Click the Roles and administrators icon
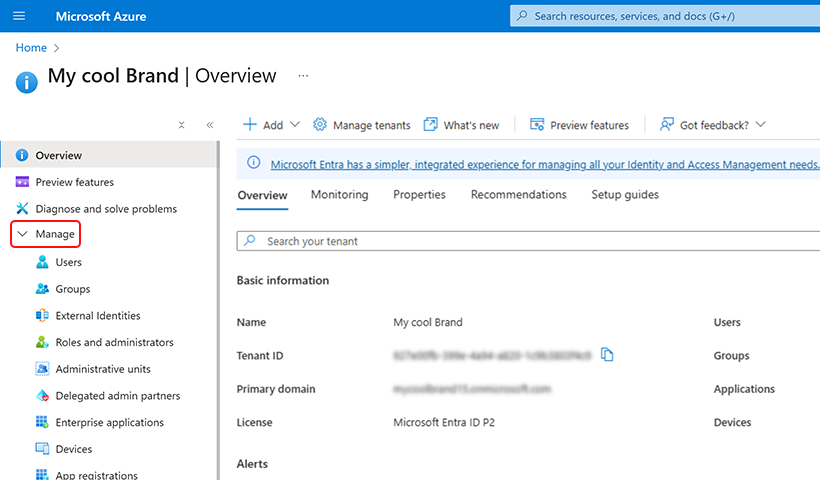The image size is (820, 480). [42, 342]
